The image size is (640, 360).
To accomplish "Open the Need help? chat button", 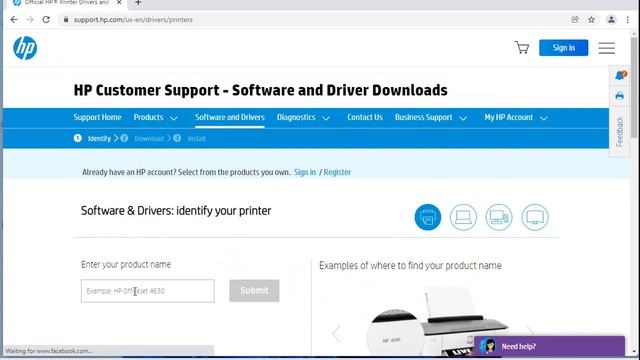I will coord(549,346).
